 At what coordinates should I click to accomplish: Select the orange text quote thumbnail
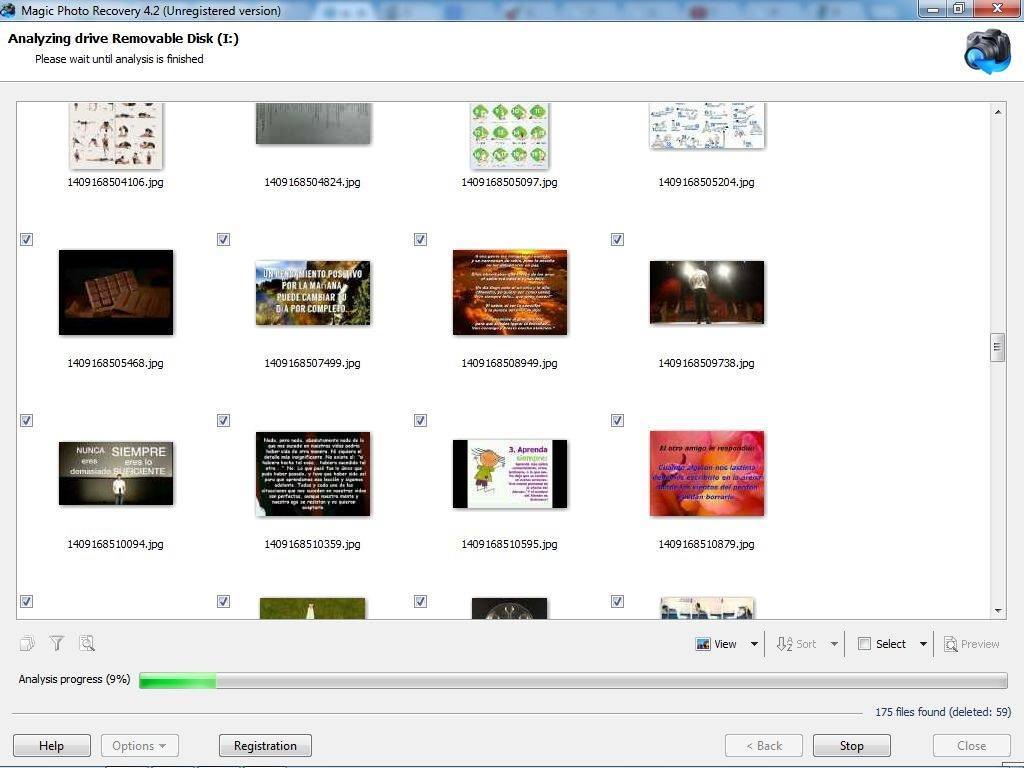tap(510, 293)
